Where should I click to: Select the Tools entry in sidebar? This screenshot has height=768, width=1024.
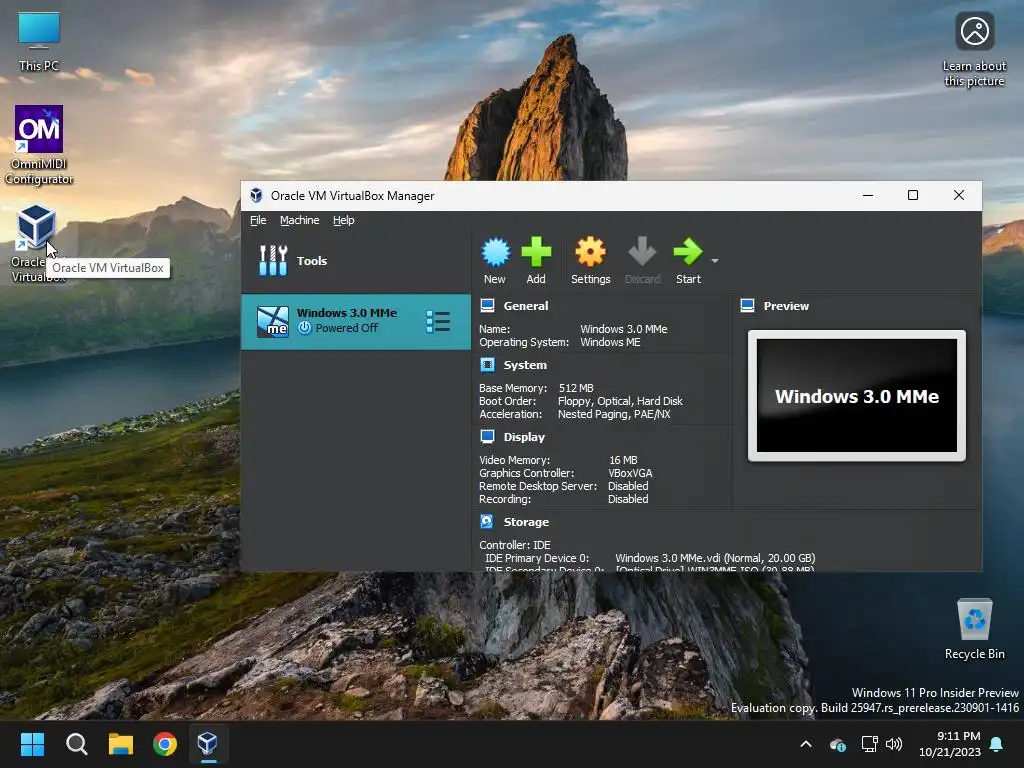pyautogui.click(x=356, y=261)
